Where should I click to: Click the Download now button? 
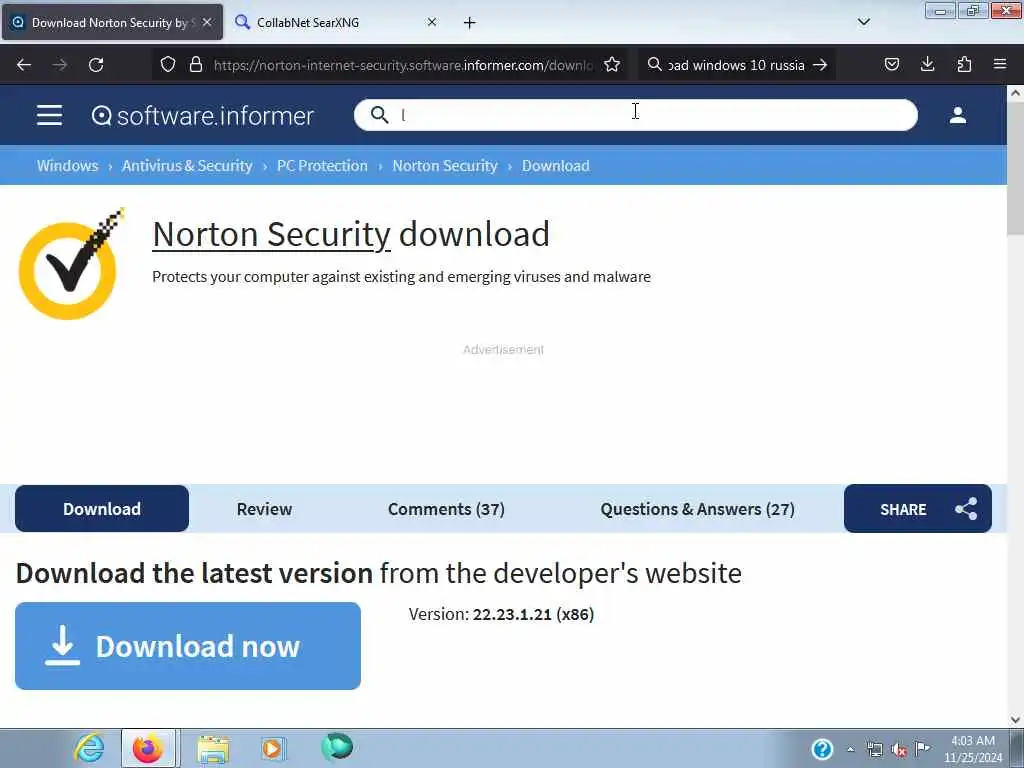[188, 646]
